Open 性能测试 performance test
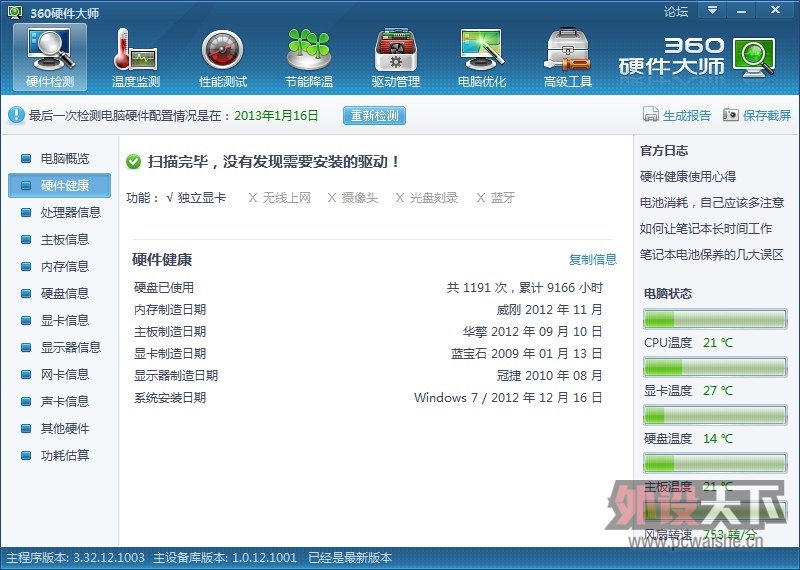Image resolution: width=800 pixels, height=570 pixels. point(222,57)
